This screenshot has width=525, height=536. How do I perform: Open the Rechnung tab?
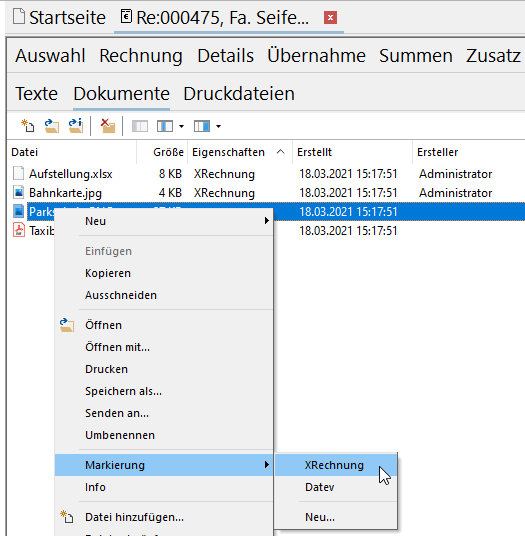tap(141, 55)
